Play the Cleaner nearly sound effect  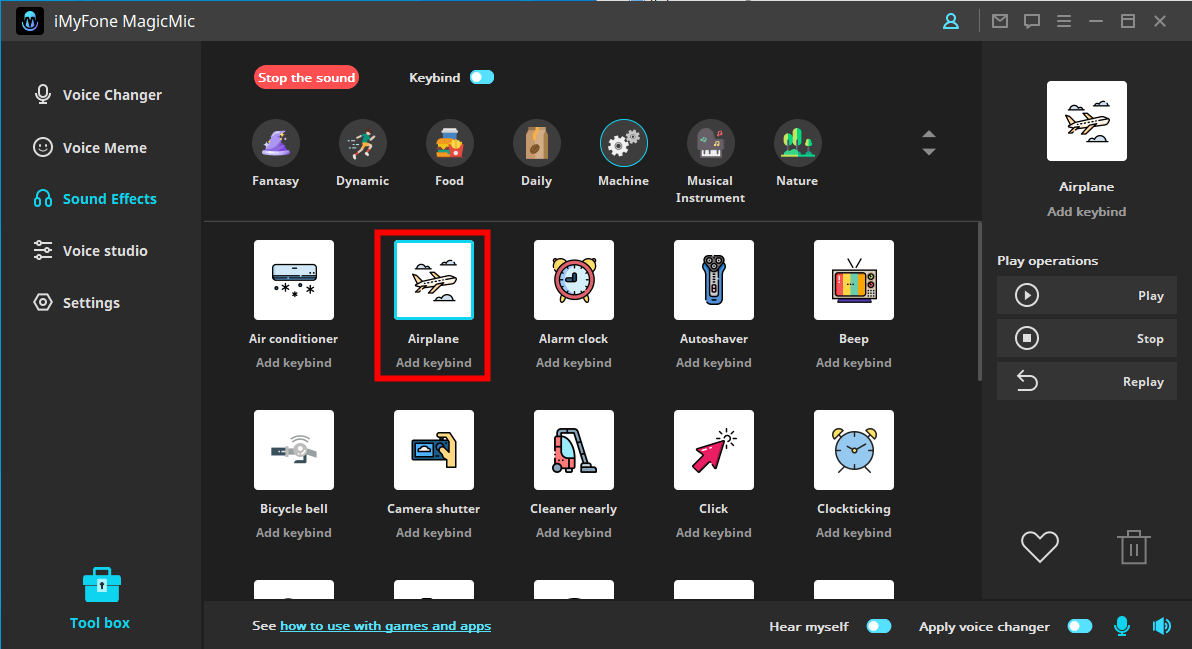(573, 450)
